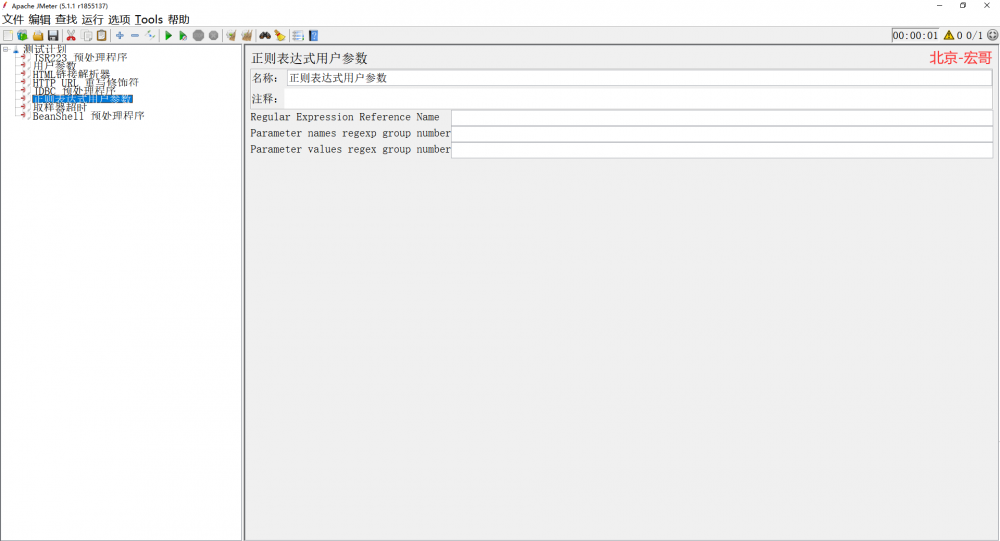Image resolution: width=1000 pixels, height=541 pixels.
Task: Click the Reset search brush icon
Action: (280, 36)
